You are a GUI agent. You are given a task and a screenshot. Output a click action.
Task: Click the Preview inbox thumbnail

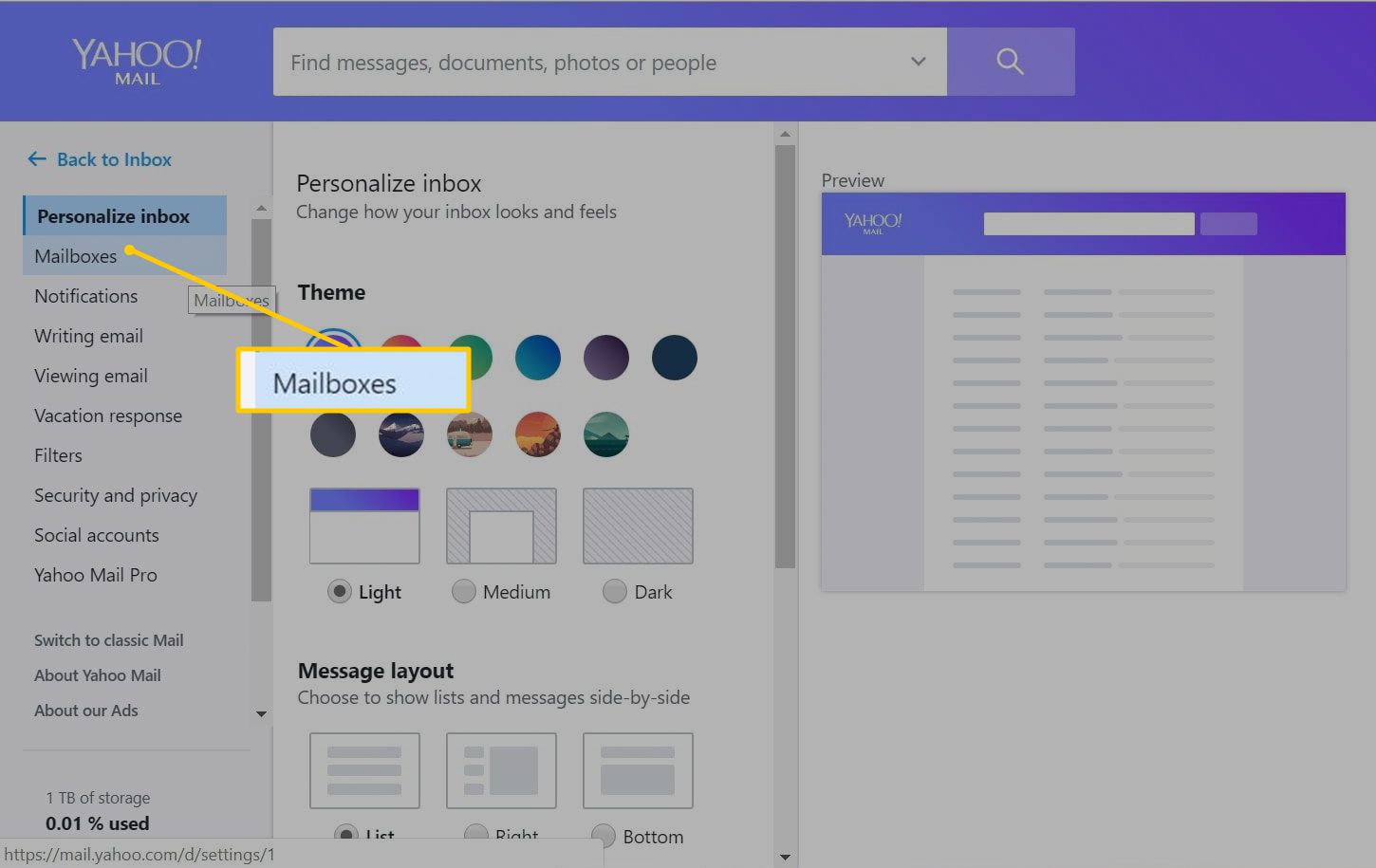[1084, 392]
